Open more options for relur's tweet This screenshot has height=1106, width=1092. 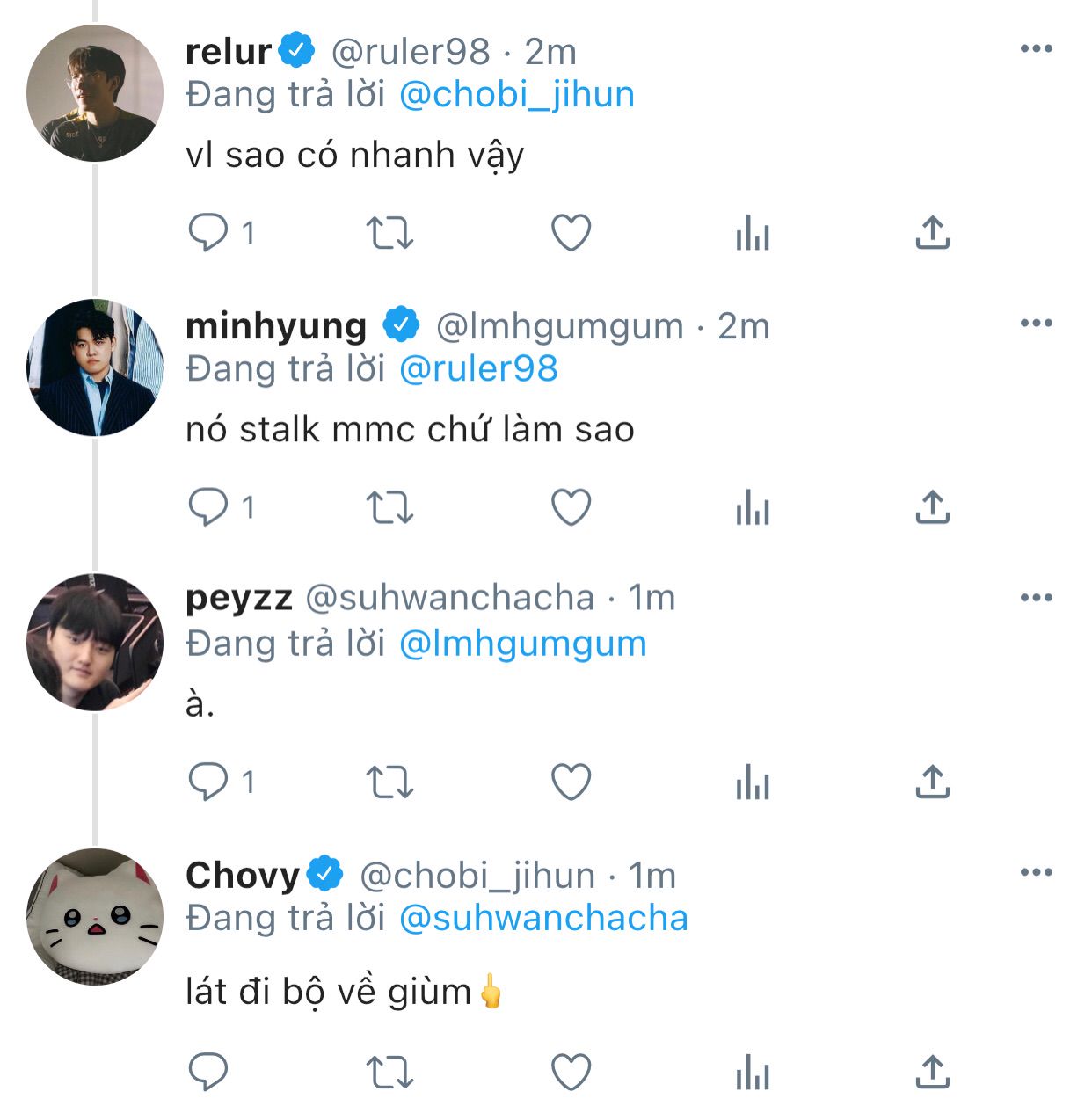click(1037, 49)
